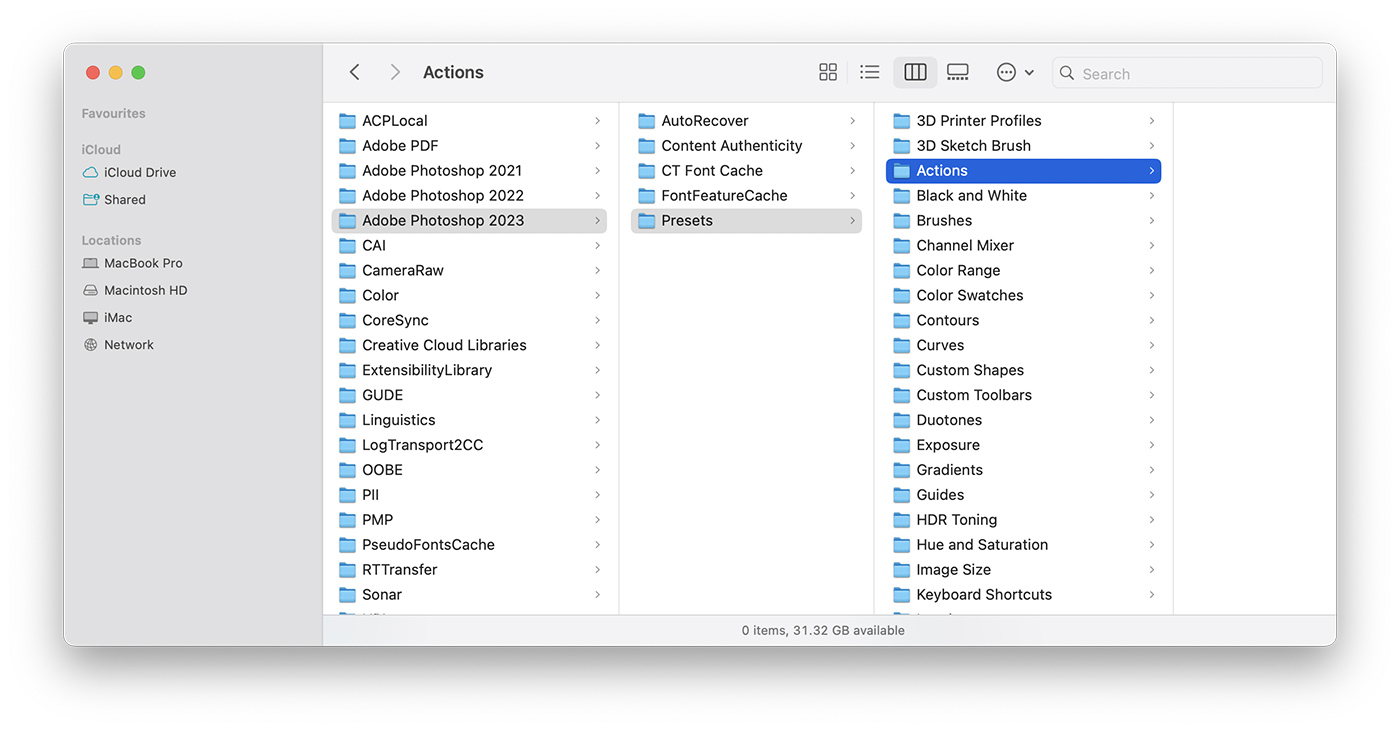This screenshot has width=1400, height=730.
Task: Select the Guides folder name
Action: coord(941,495)
